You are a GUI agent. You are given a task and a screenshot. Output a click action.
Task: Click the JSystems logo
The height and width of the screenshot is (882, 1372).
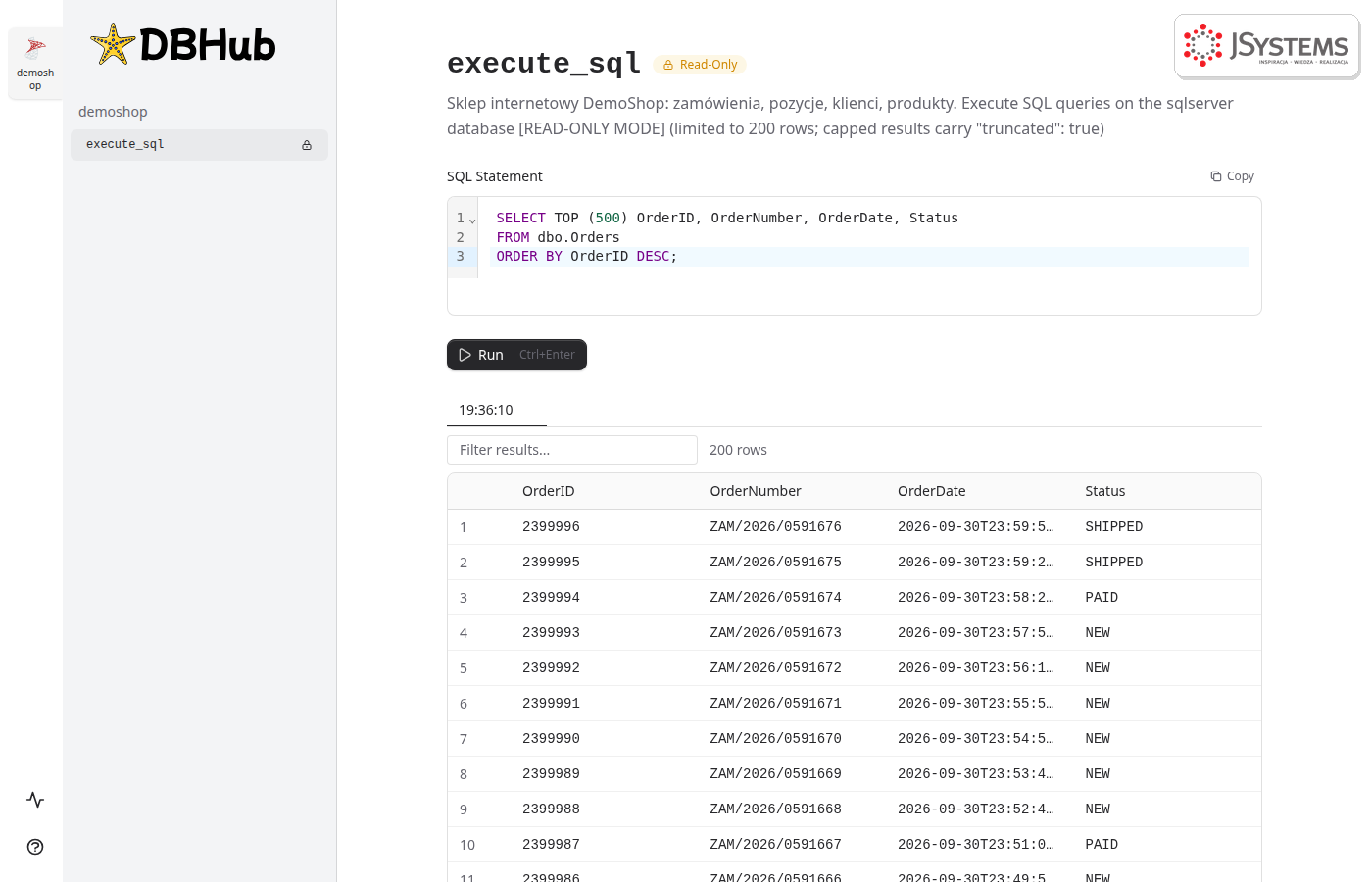(1266, 46)
